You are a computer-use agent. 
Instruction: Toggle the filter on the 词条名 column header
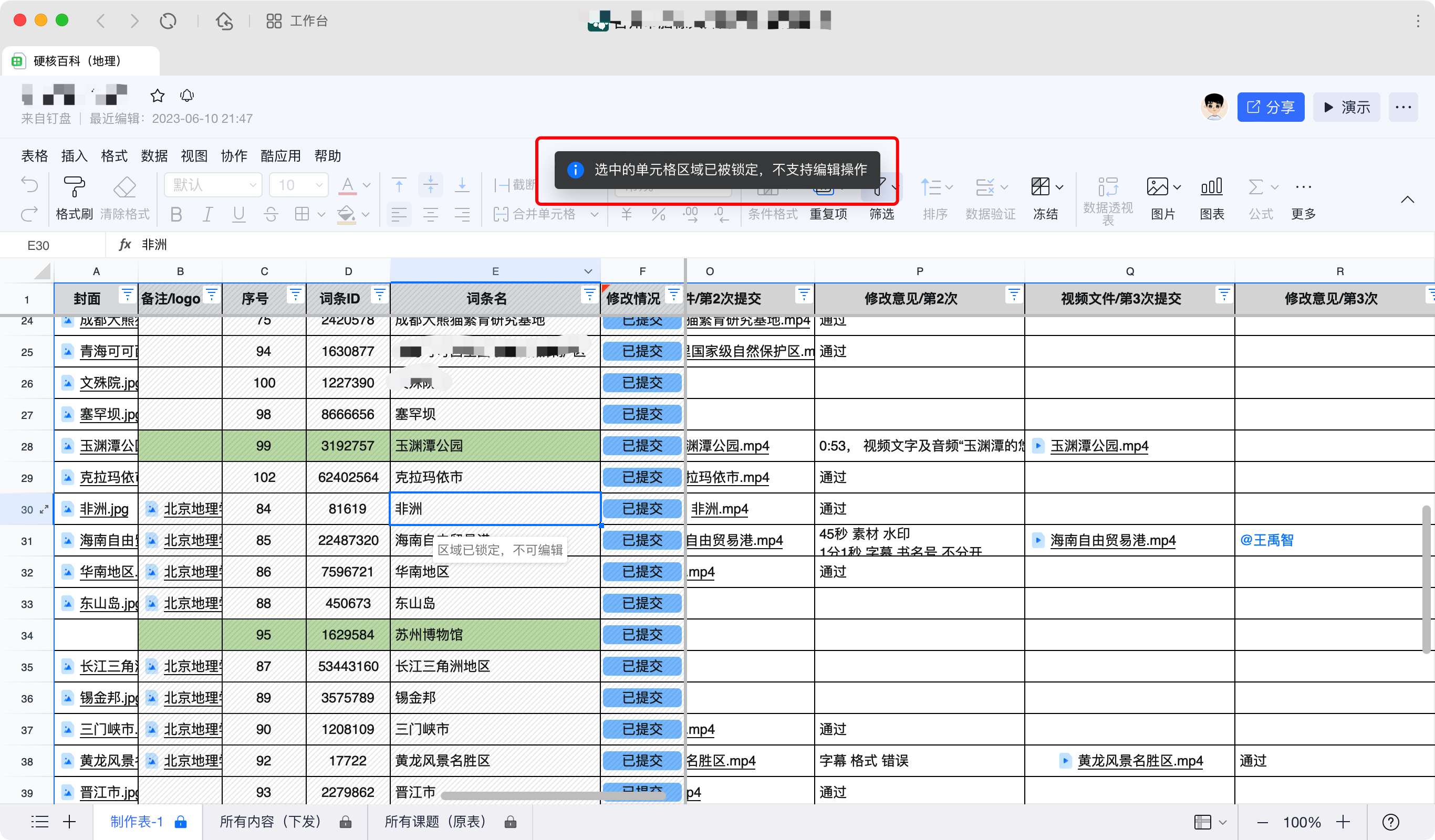[x=589, y=294]
